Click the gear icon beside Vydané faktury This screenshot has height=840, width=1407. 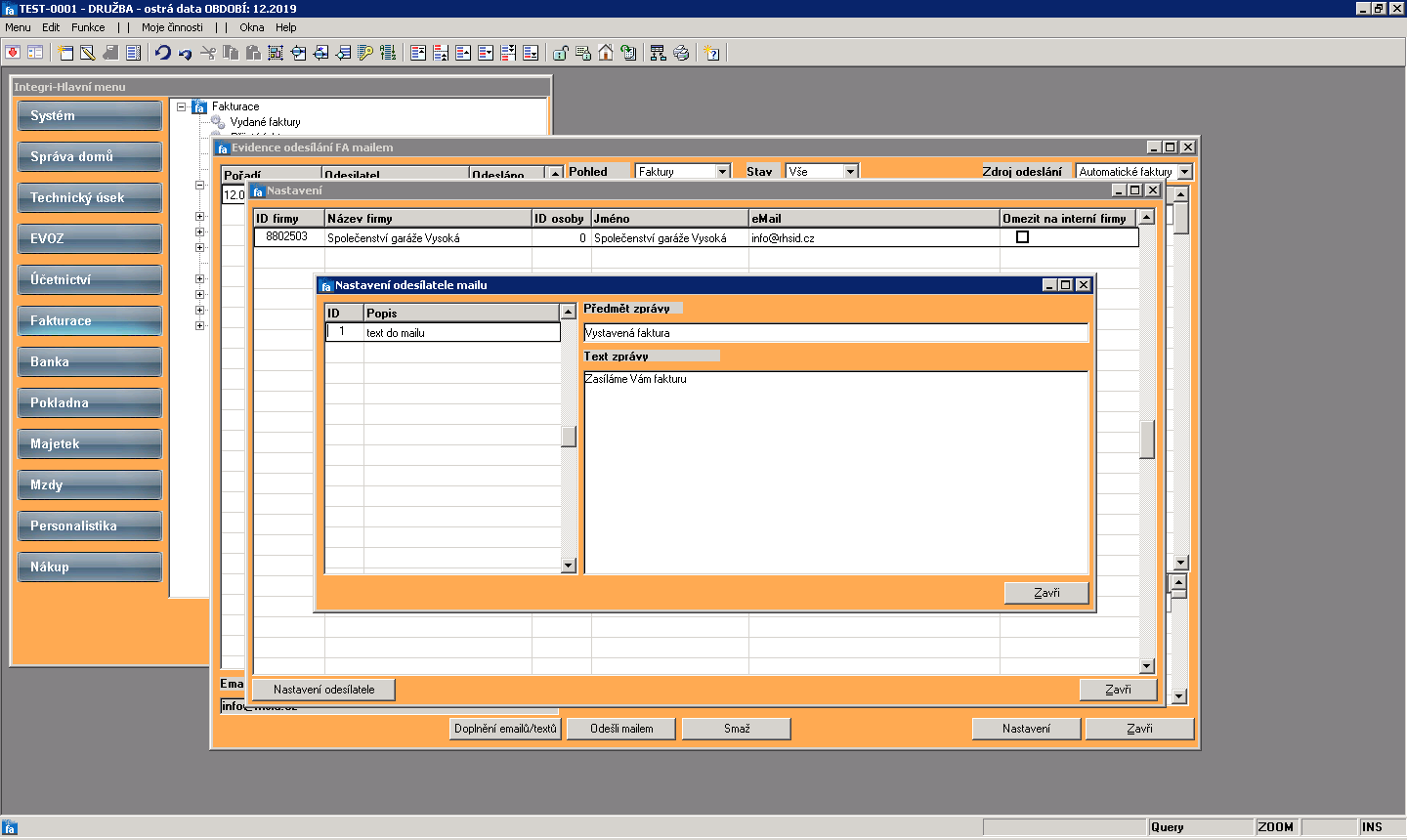tap(219, 122)
